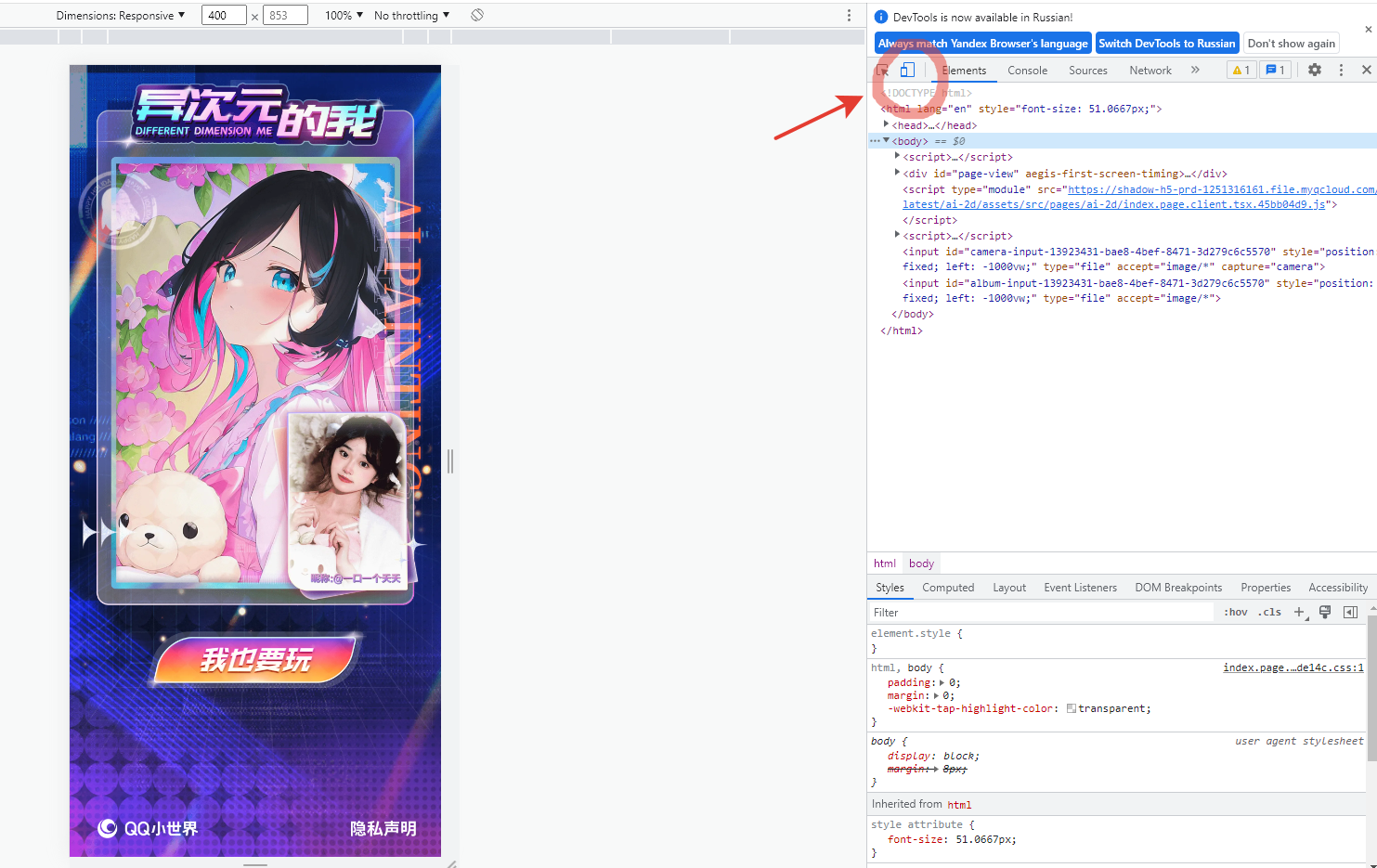Open the messages issue counter badge
Image resolution: width=1377 pixels, height=868 pixels.
[1276, 70]
